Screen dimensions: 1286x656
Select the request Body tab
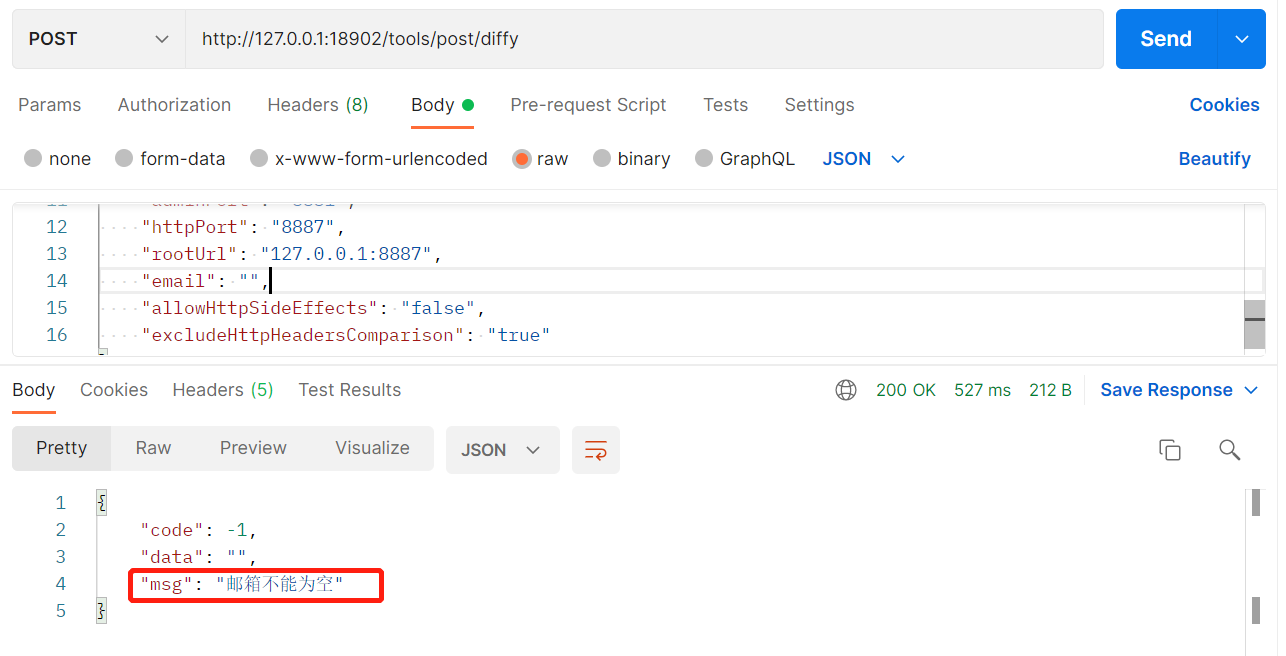pos(442,105)
